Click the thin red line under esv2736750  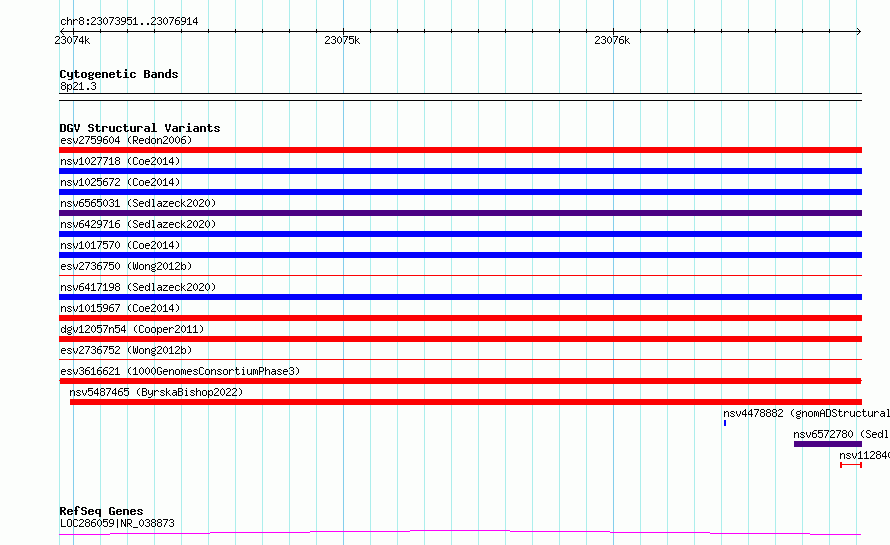(x=460, y=276)
